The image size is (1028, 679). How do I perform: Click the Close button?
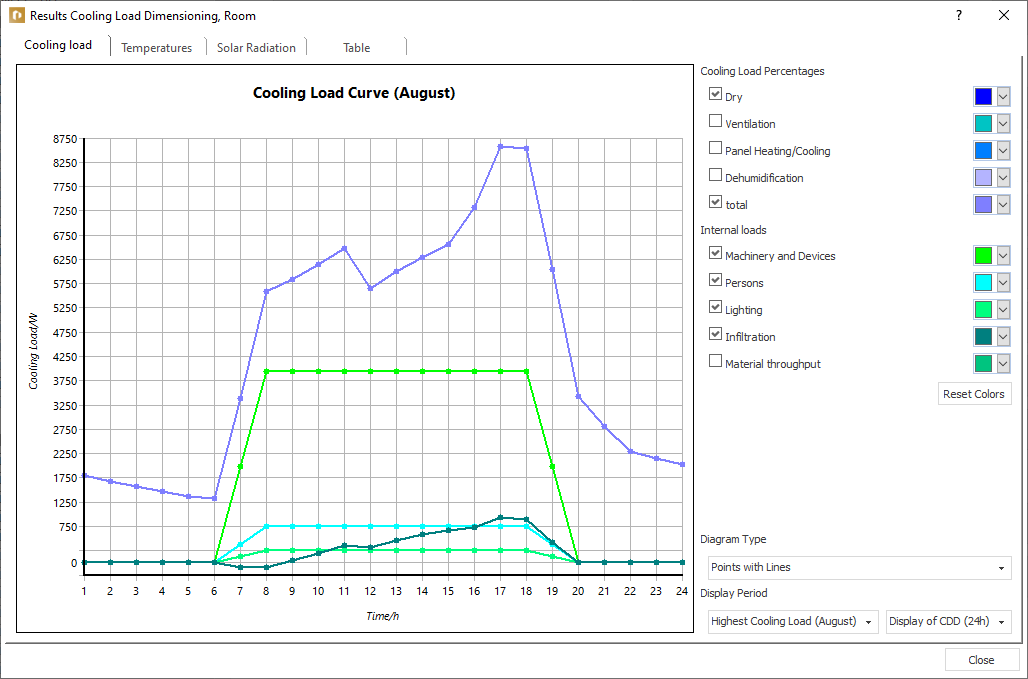981,660
